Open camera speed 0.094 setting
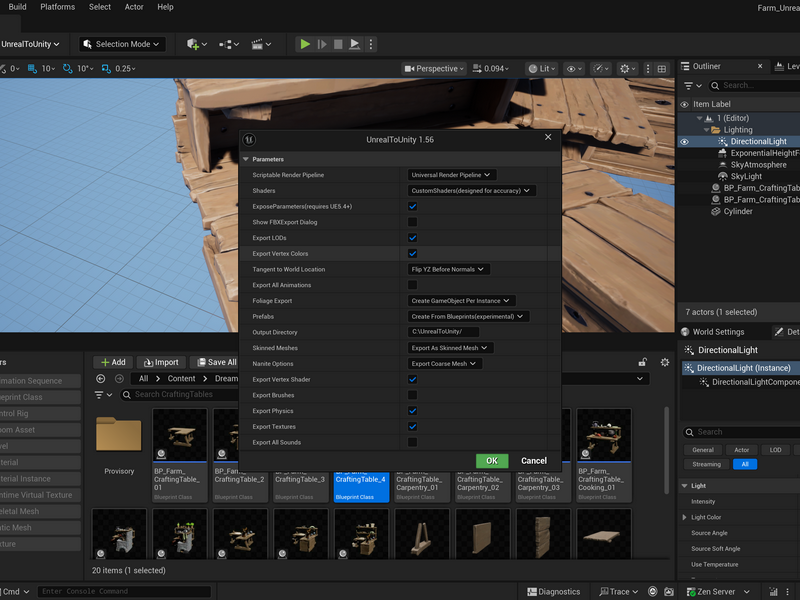Image resolution: width=800 pixels, height=600 pixels. (490, 68)
